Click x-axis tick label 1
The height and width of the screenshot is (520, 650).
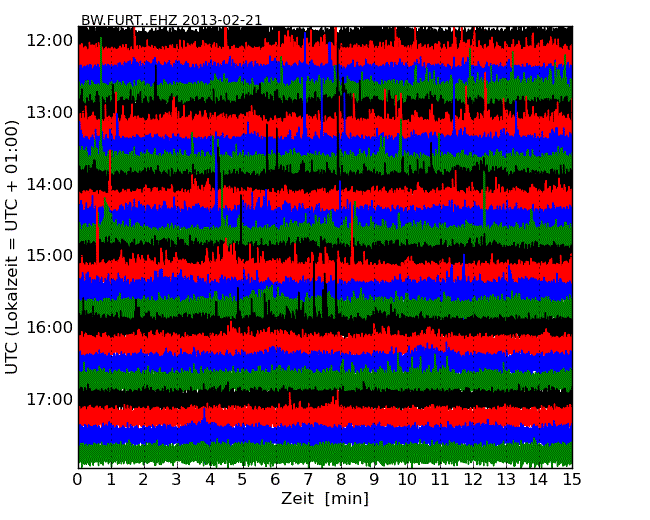click(111, 480)
